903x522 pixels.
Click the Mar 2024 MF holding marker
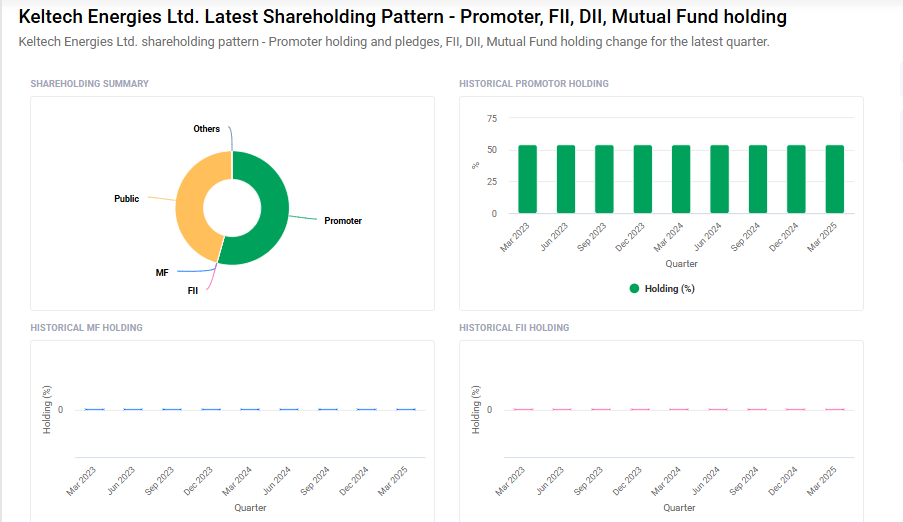point(250,410)
